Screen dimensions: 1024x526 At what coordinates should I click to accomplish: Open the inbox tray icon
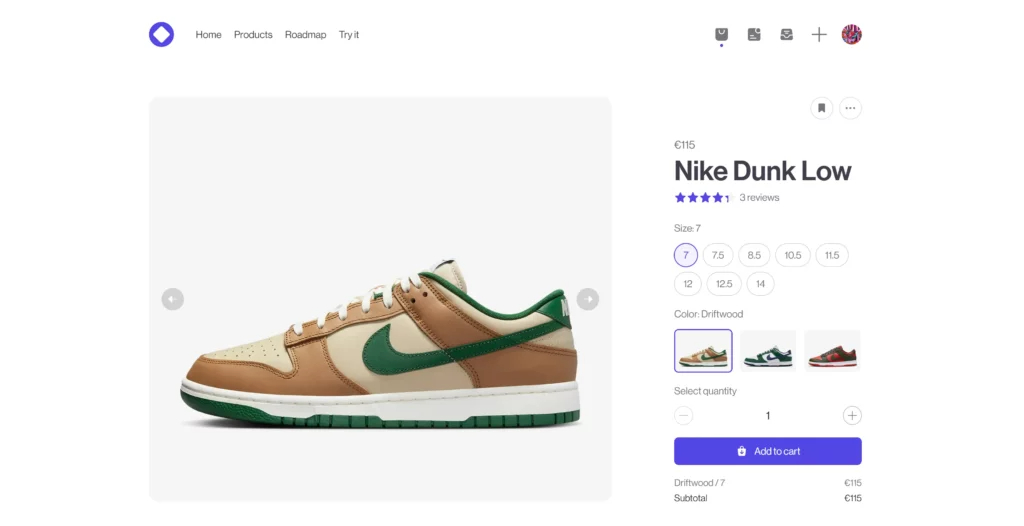(x=786, y=34)
